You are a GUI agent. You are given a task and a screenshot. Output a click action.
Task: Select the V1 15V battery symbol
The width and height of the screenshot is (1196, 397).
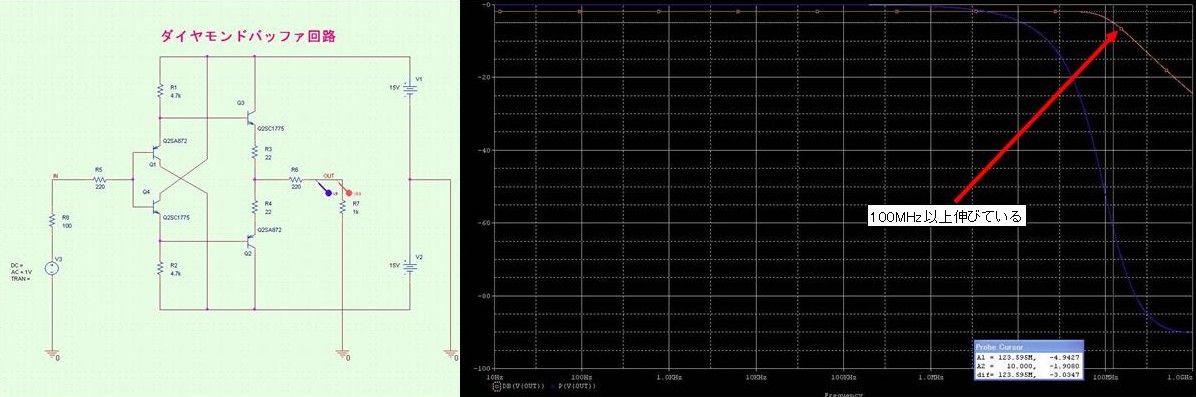coord(410,89)
